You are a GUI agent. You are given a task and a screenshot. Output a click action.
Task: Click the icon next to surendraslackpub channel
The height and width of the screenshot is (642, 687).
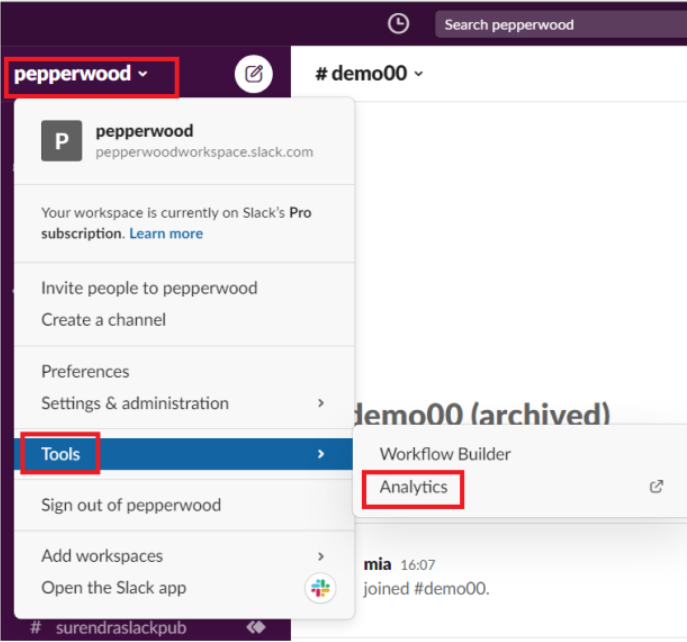256,627
